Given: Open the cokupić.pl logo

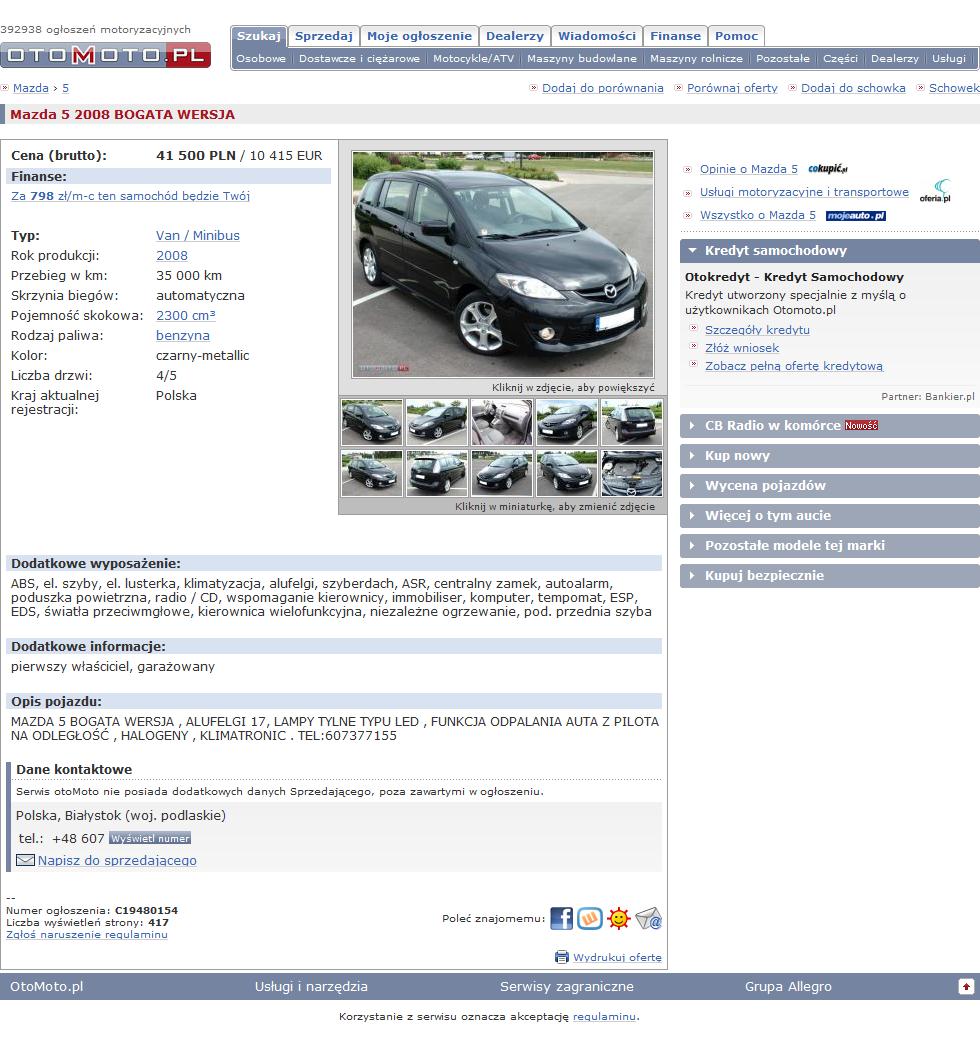Looking at the screenshot, I should coord(828,169).
